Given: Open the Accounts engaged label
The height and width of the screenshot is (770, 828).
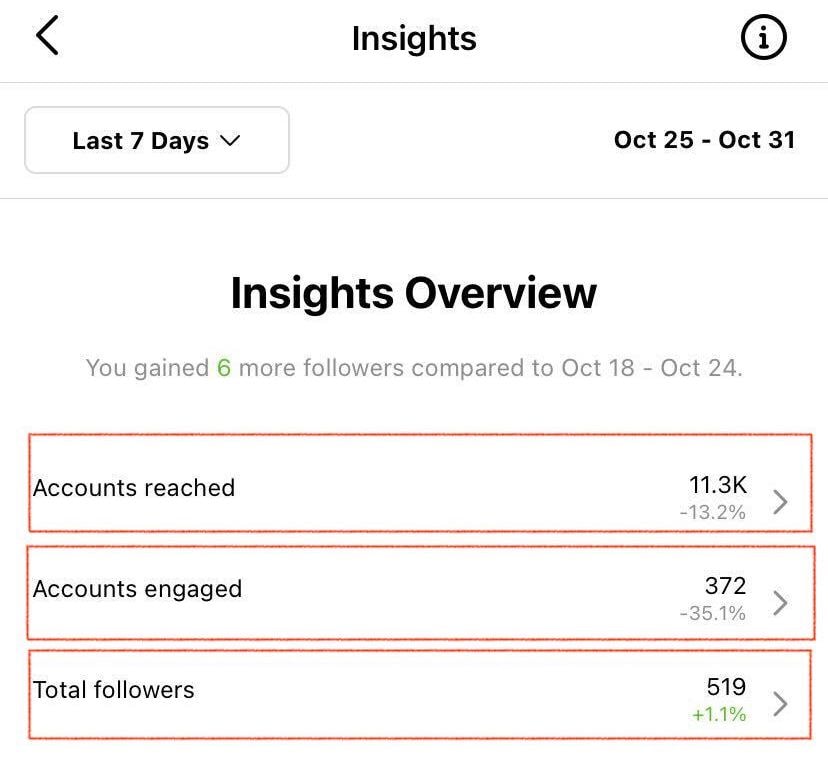Looking at the screenshot, I should coord(137,589).
